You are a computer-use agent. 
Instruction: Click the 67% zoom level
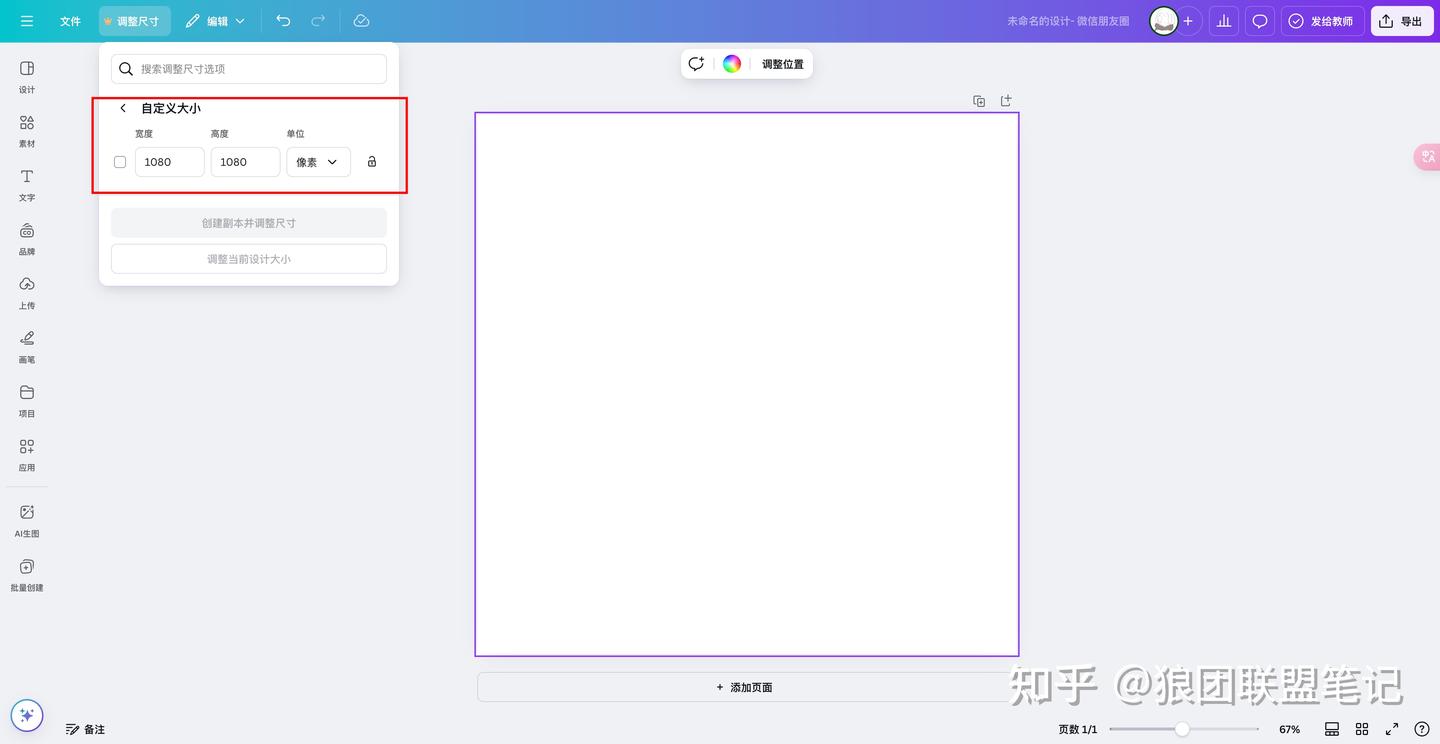pos(1289,729)
